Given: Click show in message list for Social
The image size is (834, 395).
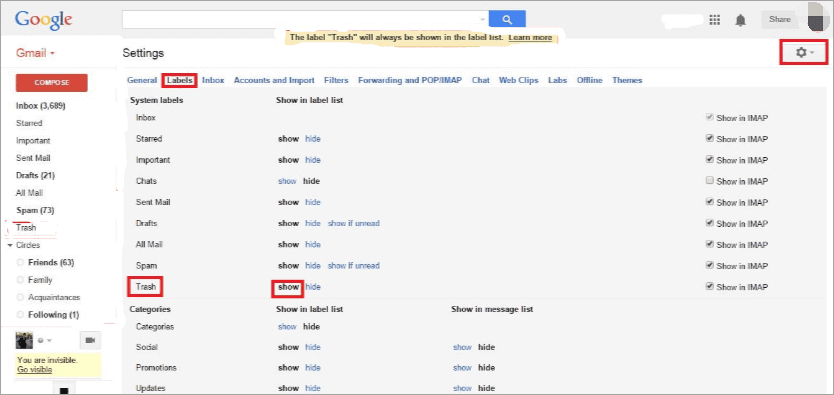Looking at the screenshot, I should click(462, 347).
